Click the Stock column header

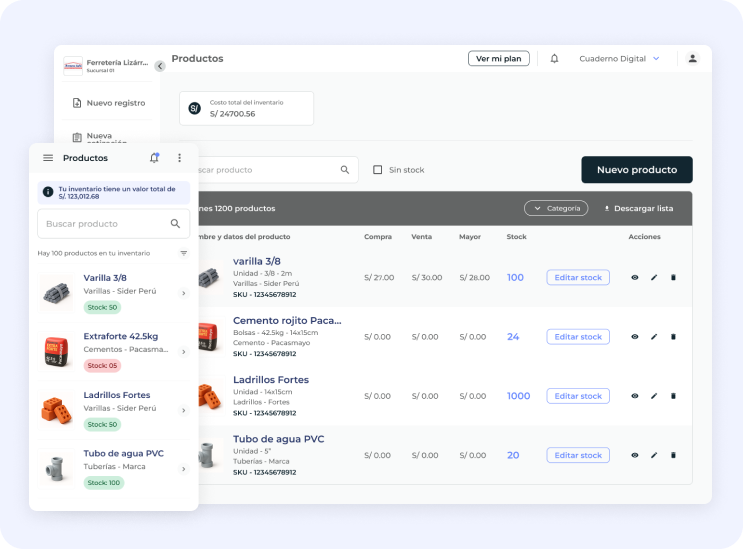click(x=516, y=236)
